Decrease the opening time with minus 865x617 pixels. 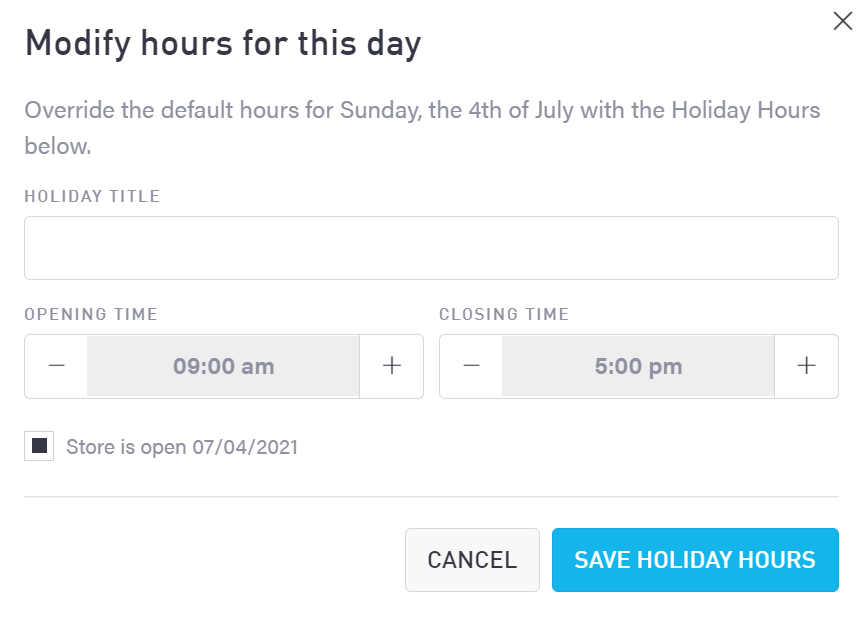pyautogui.click(x=56, y=366)
